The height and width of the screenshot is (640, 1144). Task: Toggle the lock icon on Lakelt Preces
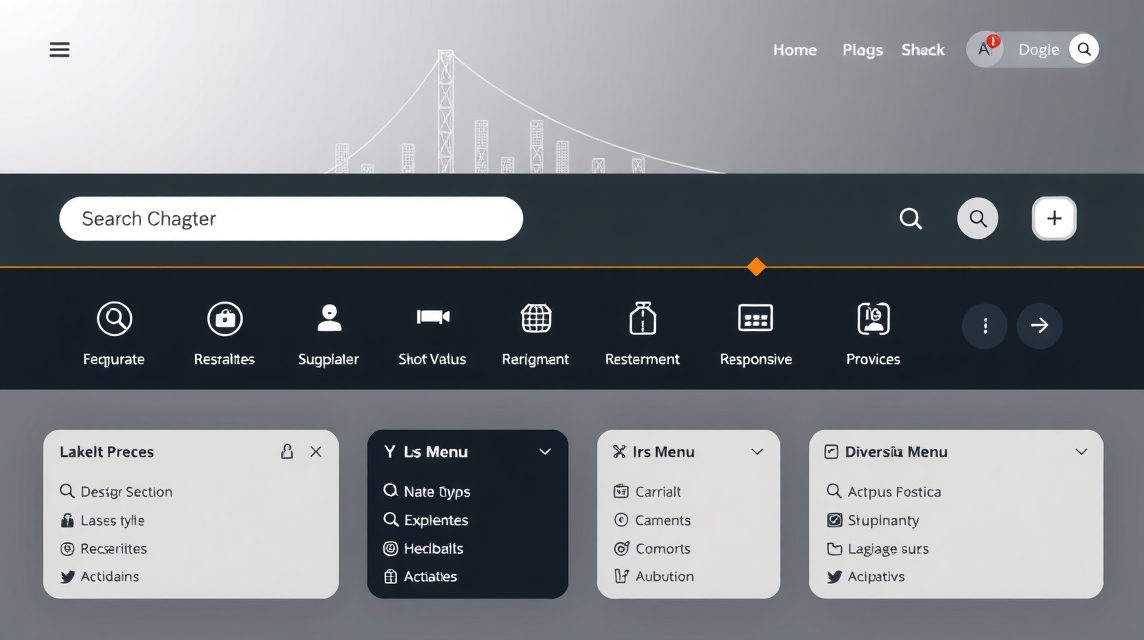pos(287,452)
